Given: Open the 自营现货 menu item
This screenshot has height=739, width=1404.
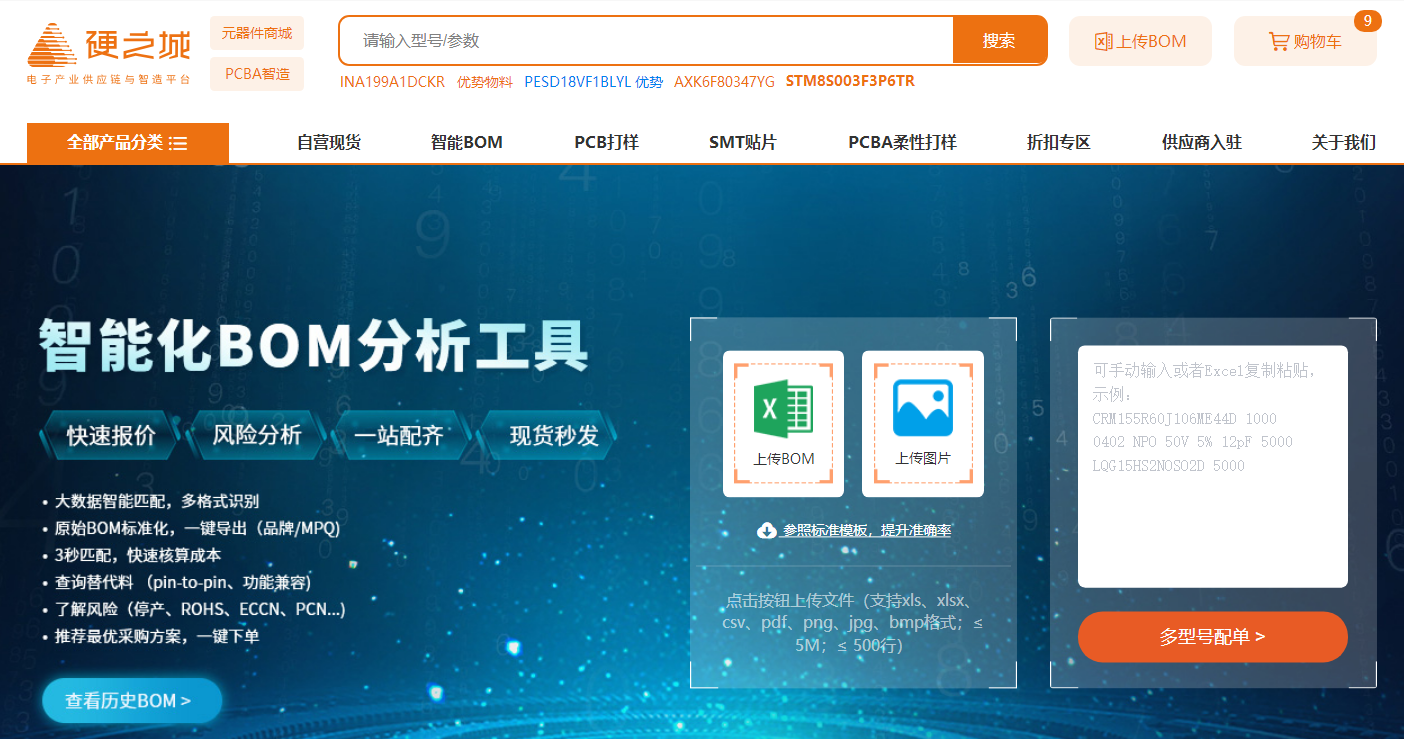Looking at the screenshot, I should [x=329, y=143].
